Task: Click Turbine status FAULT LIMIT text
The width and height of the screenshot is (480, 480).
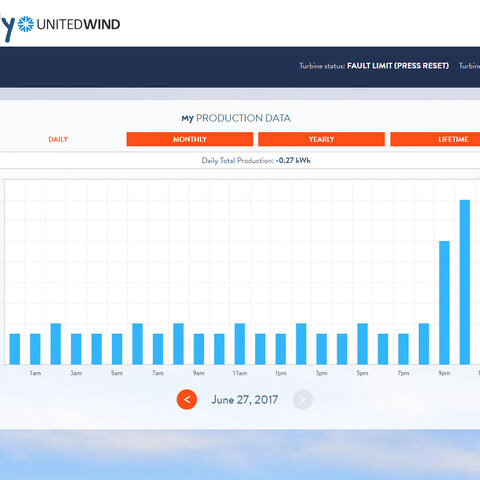Action: point(374,66)
